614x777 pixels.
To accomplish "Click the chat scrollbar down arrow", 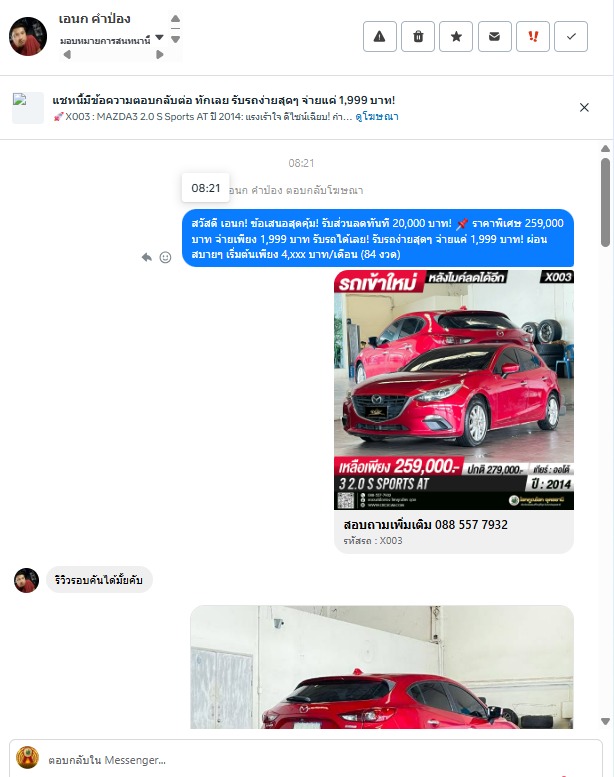I will click(x=605, y=722).
